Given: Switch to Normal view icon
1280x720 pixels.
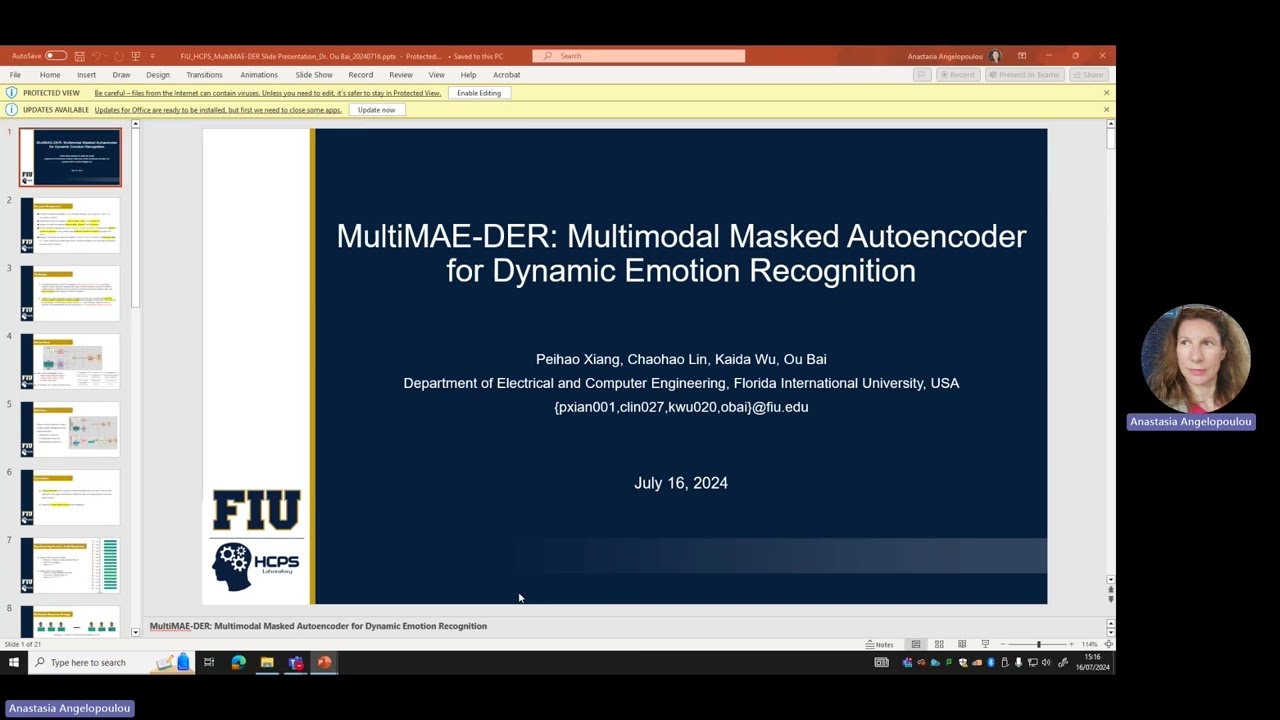Looking at the screenshot, I should [x=915, y=644].
